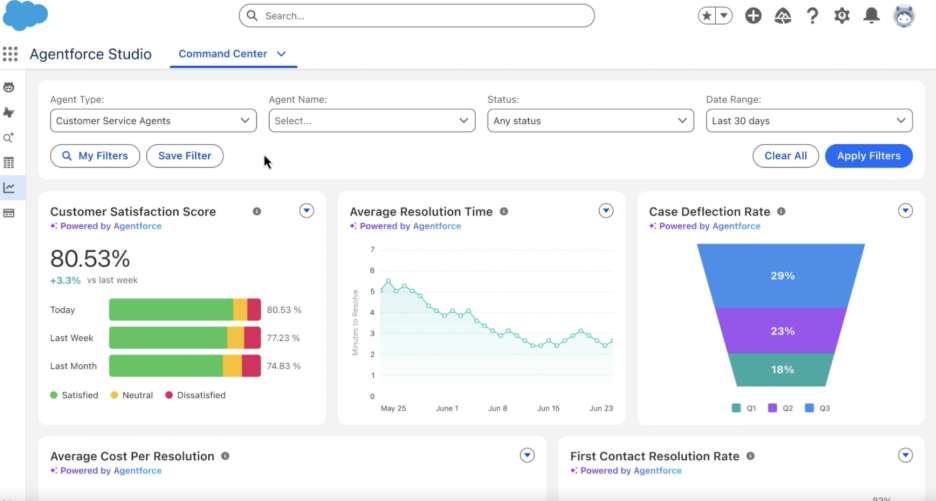Open the Setup gear icon
936x501 pixels.
click(x=842, y=16)
